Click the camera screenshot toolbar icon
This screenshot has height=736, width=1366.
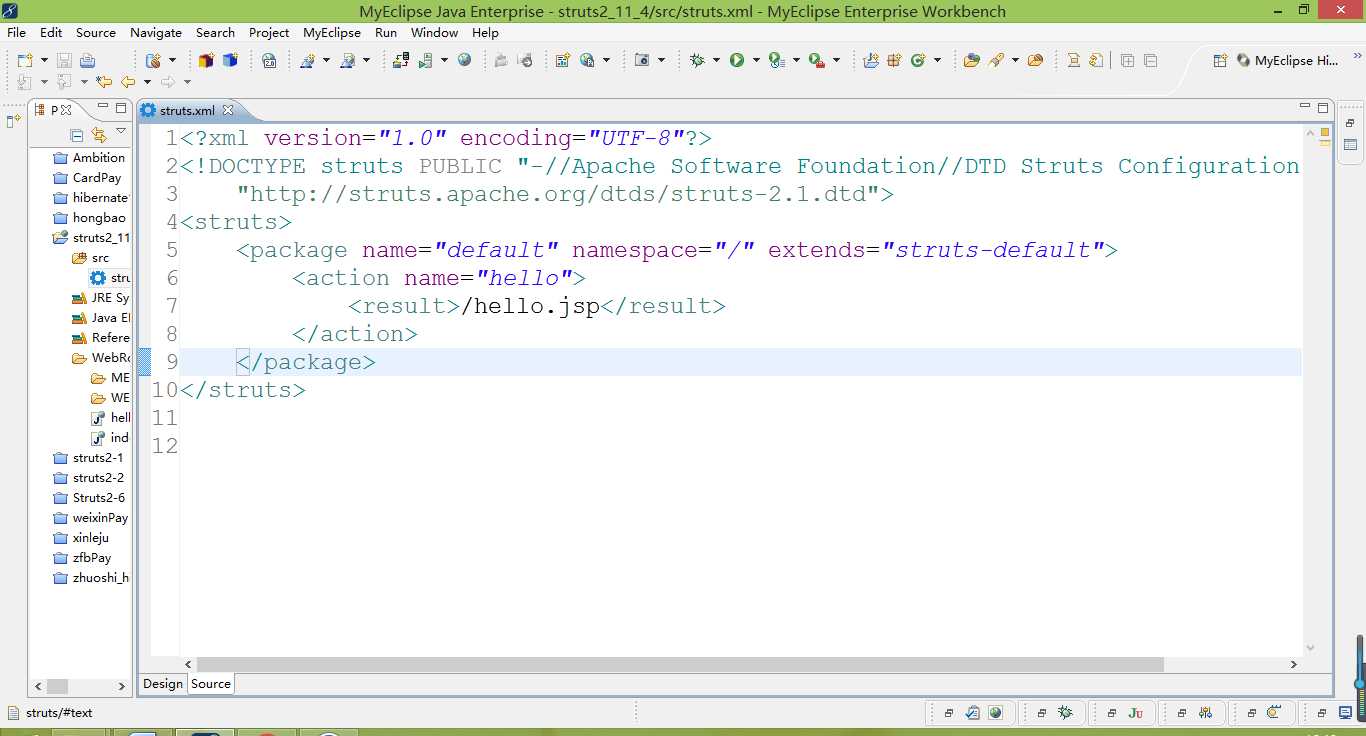[x=642, y=60]
